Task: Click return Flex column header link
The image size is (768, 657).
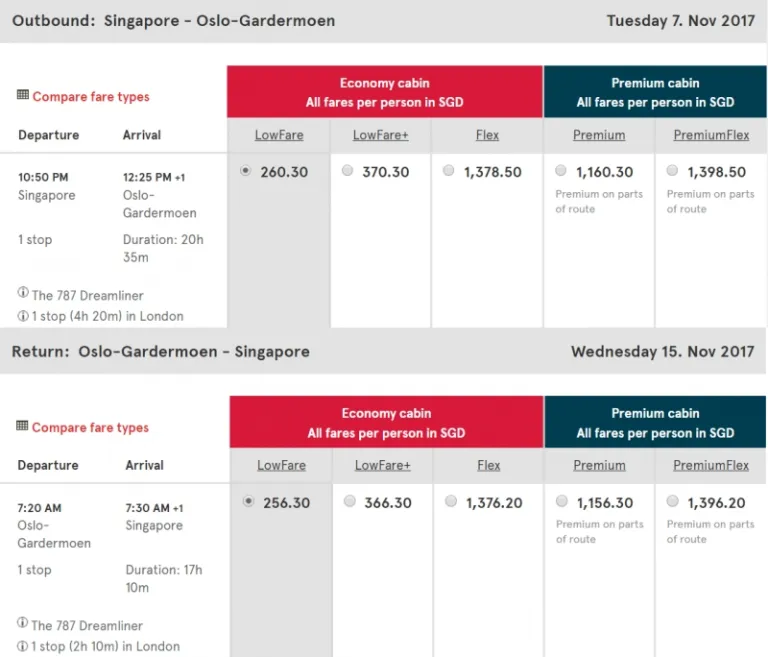Action: tap(489, 465)
